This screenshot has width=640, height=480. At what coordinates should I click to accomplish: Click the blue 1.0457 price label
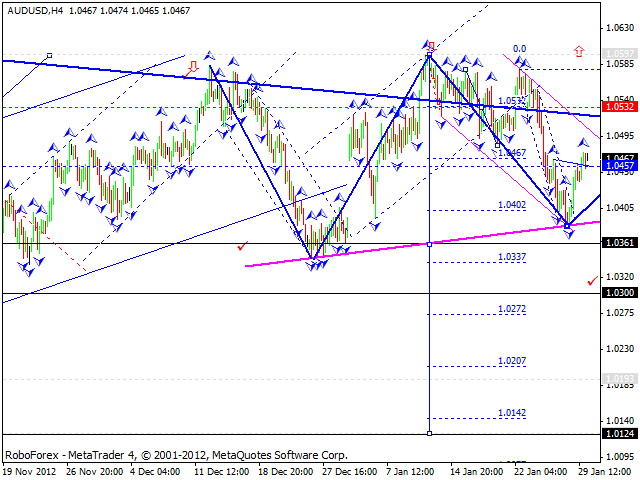(x=620, y=166)
